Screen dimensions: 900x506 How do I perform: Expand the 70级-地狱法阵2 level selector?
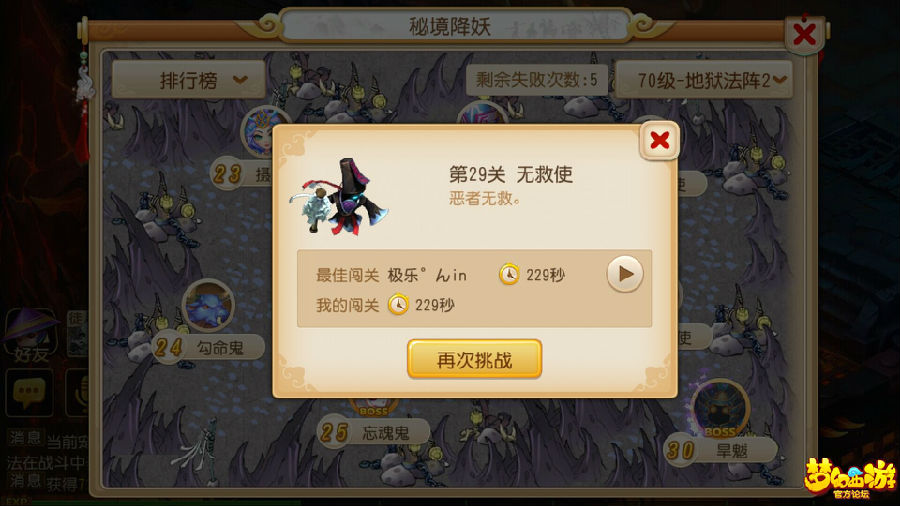704,80
